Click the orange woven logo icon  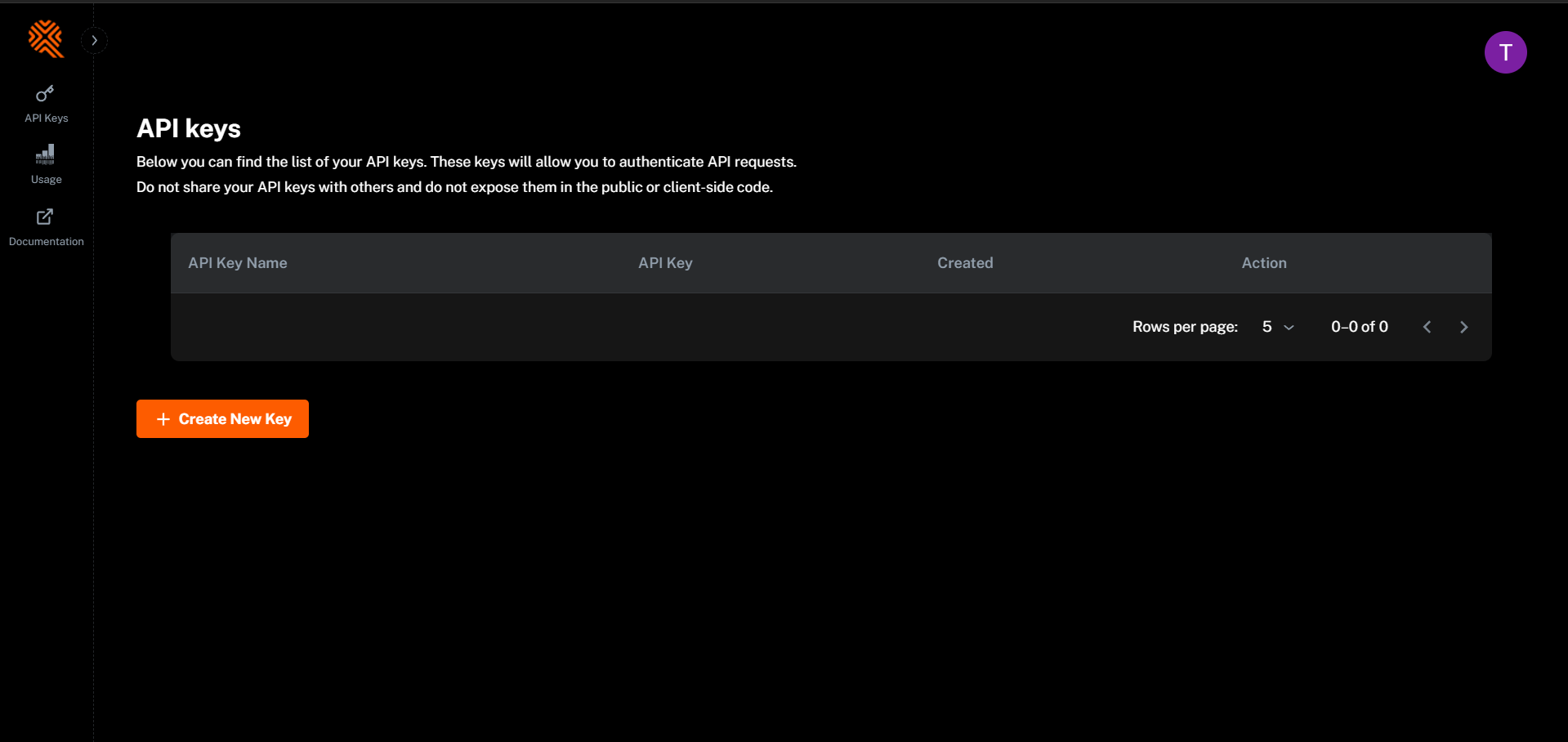[x=46, y=39]
